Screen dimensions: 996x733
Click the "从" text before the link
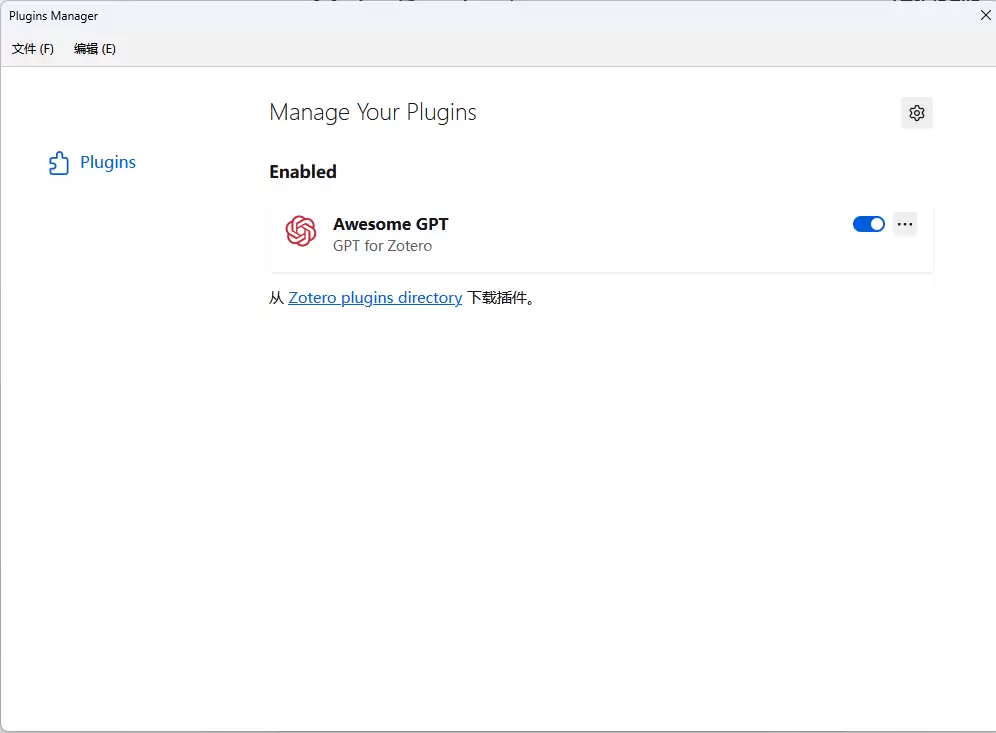point(276,298)
